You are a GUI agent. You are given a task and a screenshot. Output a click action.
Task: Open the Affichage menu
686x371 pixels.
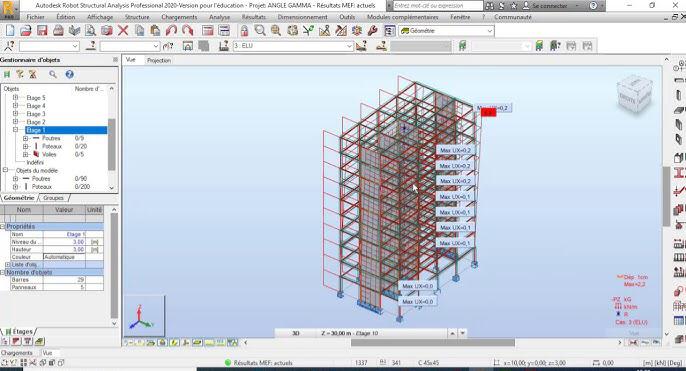coord(100,17)
